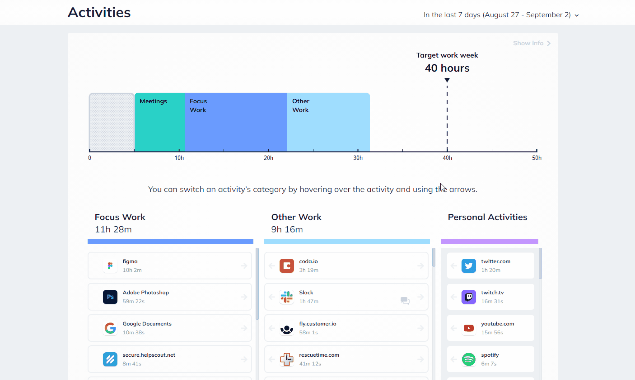Screen dimensions: 635x380
Task: Move Google Documents right with its arrow
Action: [244, 328]
